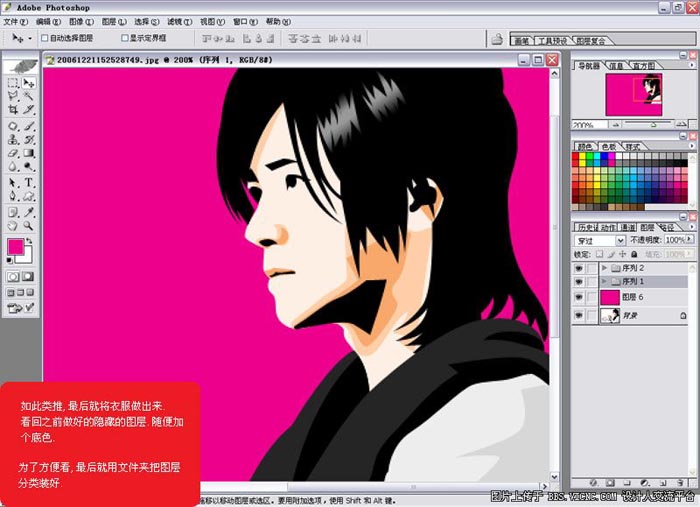Enable 显示定界框 checkbox
The width and height of the screenshot is (700, 507).
pyautogui.click(x=125, y=39)
